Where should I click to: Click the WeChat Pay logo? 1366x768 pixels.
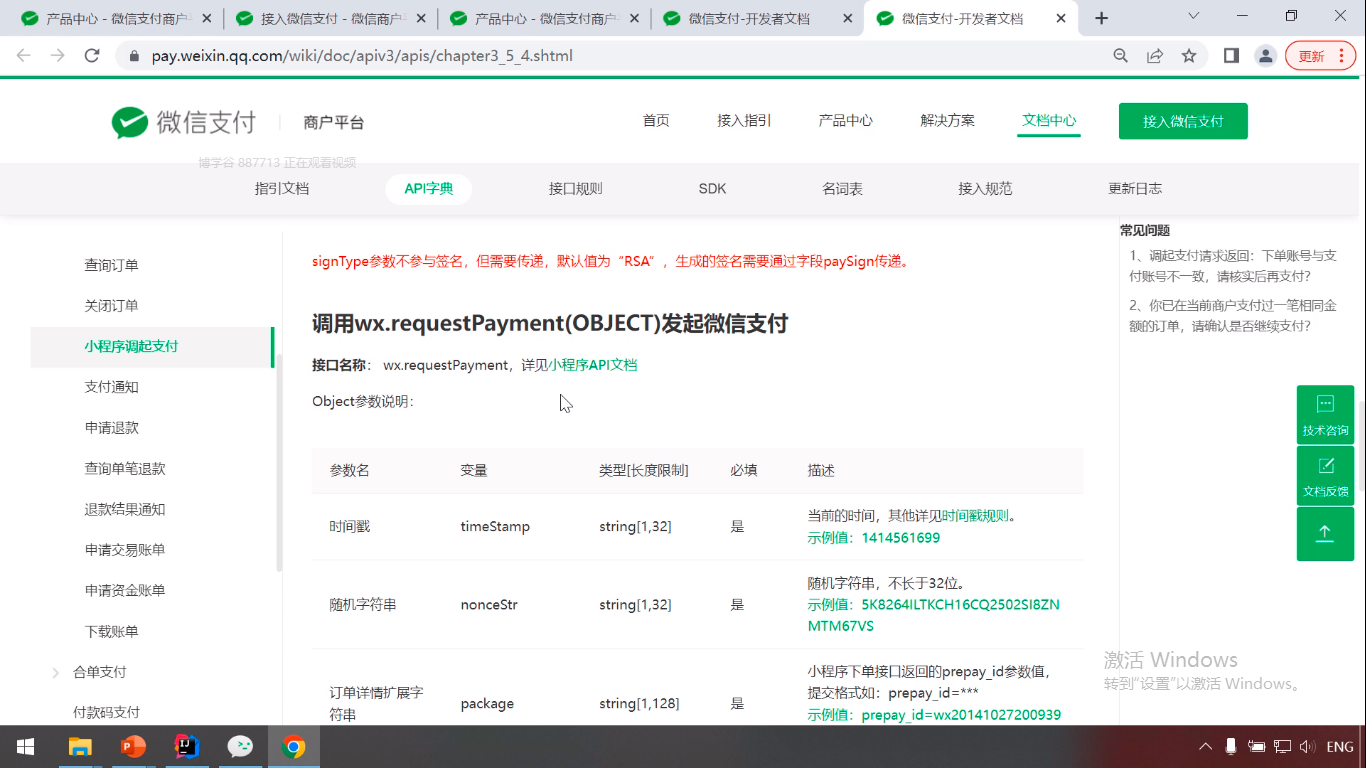[x=184, y=122]
